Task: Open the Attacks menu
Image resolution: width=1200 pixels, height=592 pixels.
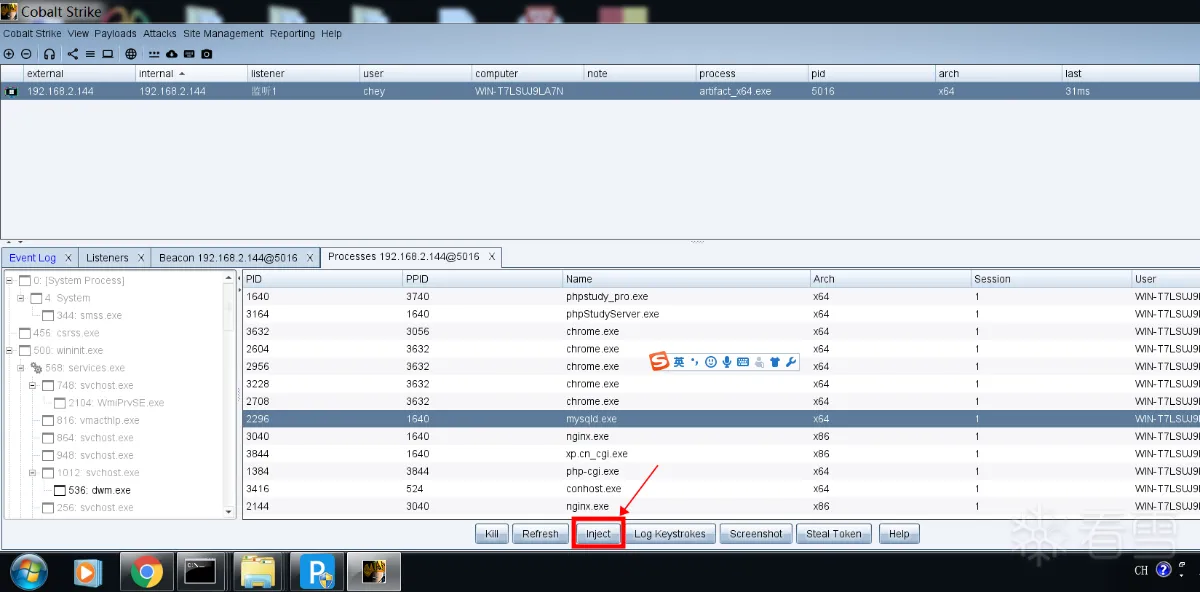Action: 160,33
